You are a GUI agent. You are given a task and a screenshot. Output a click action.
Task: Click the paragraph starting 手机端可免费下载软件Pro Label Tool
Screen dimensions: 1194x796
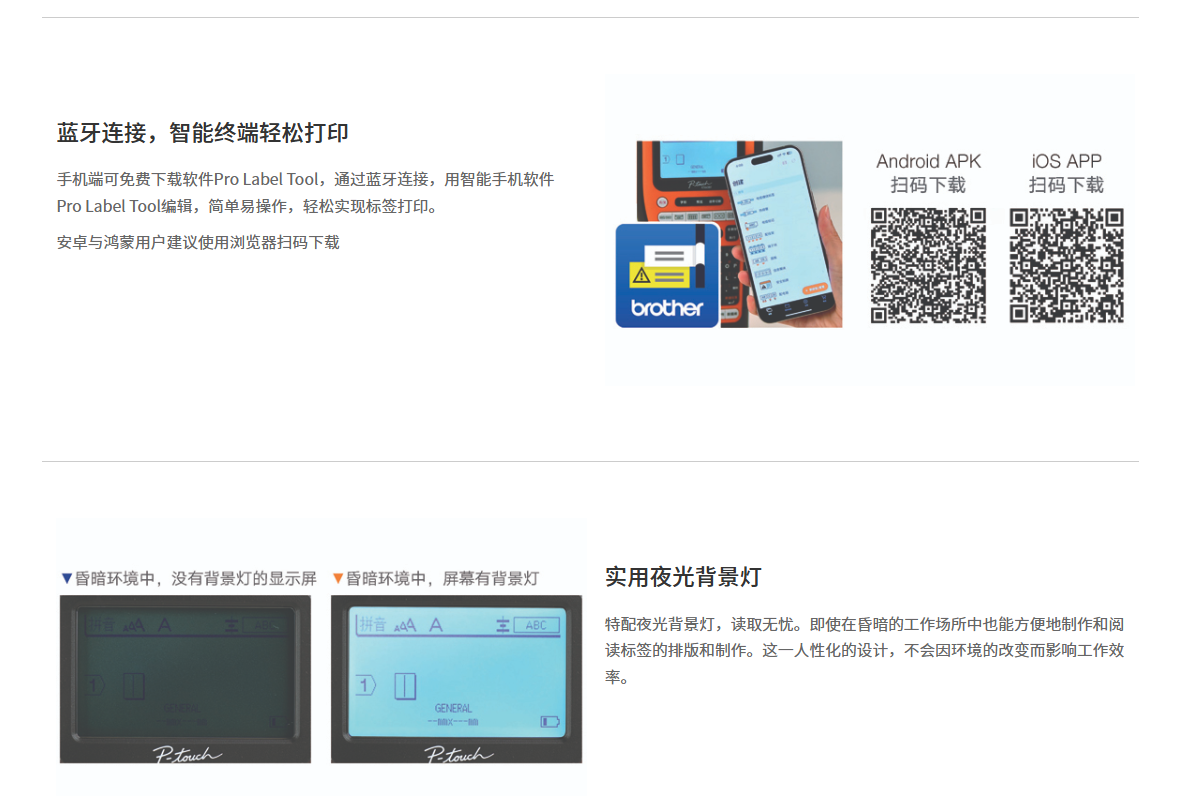tap(305, 193)
